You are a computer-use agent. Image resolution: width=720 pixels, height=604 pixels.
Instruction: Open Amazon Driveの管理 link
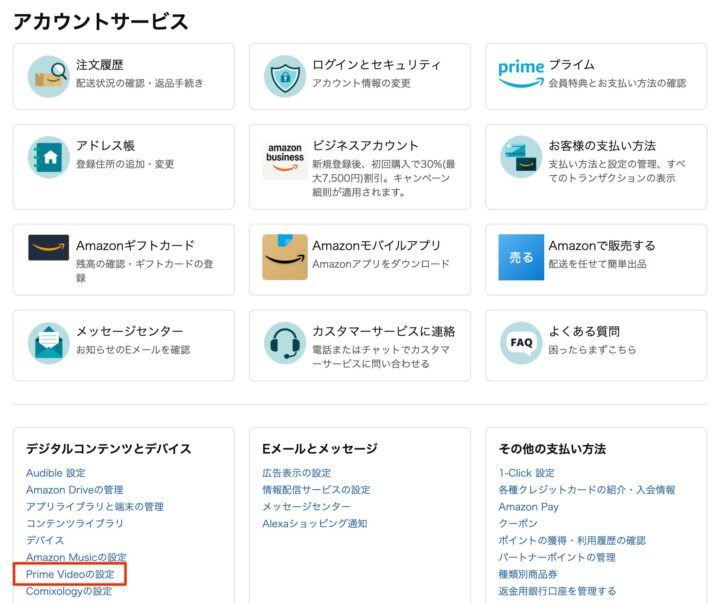(75, 490)
